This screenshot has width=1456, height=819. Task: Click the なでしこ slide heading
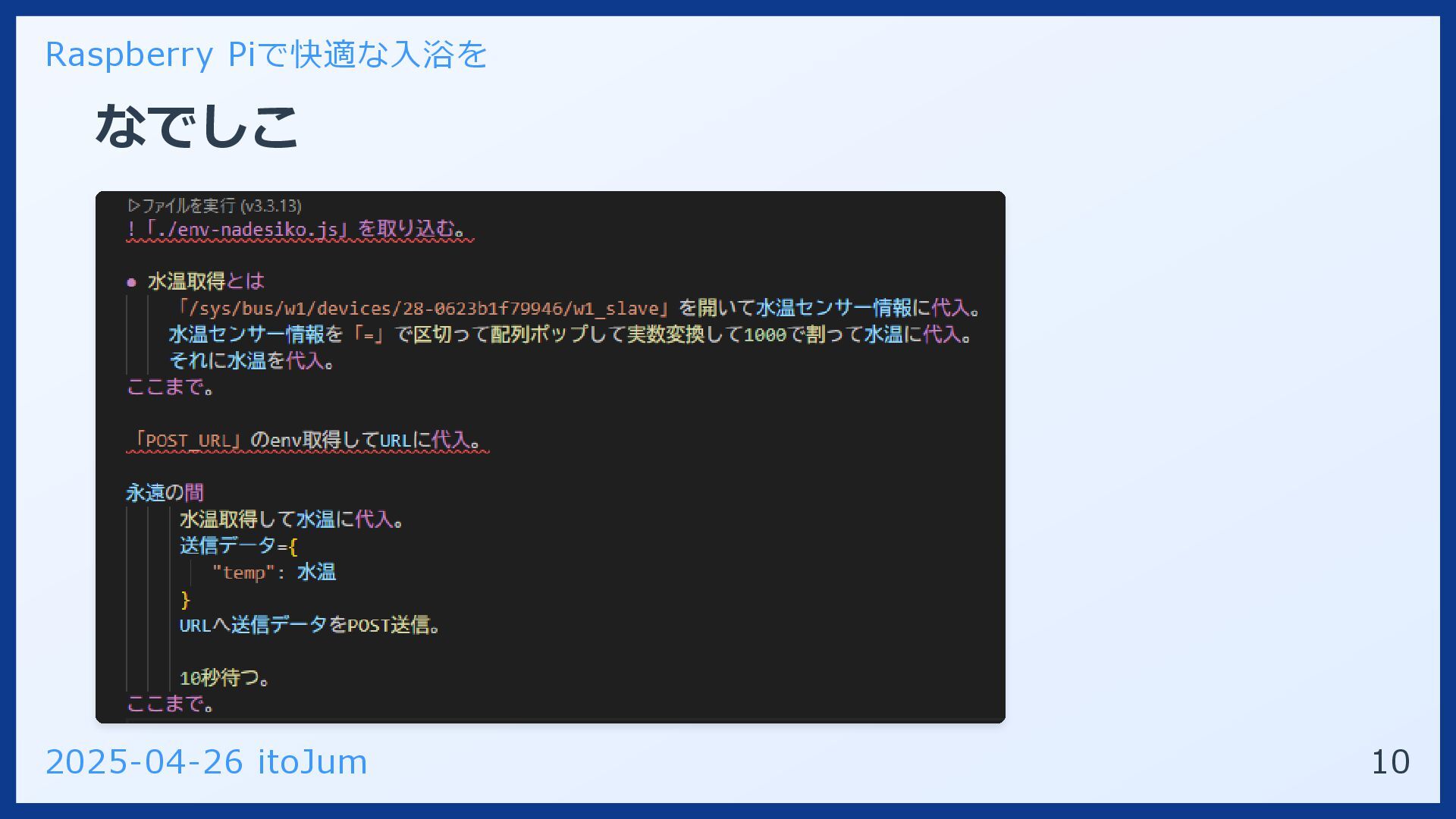click(196, 126)
